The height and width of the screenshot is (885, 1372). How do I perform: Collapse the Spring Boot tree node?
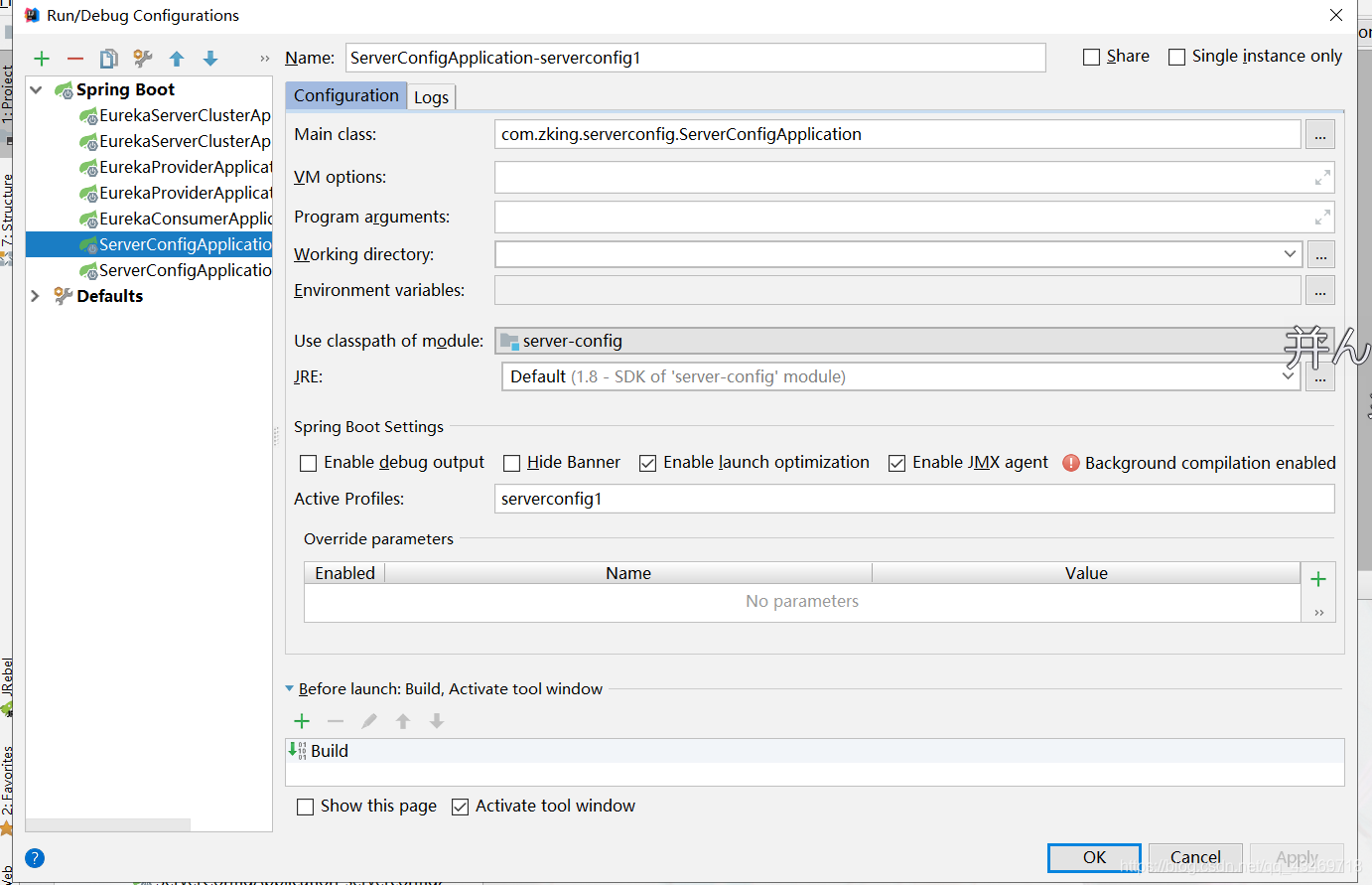[37, 90]
